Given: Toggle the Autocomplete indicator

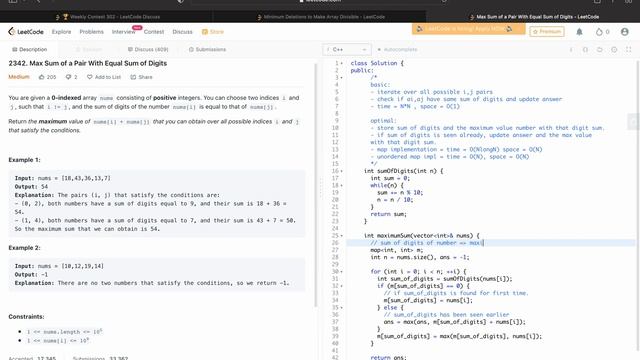Looking at the screenshot, I should pyautogui.click(x=397, y=49).
